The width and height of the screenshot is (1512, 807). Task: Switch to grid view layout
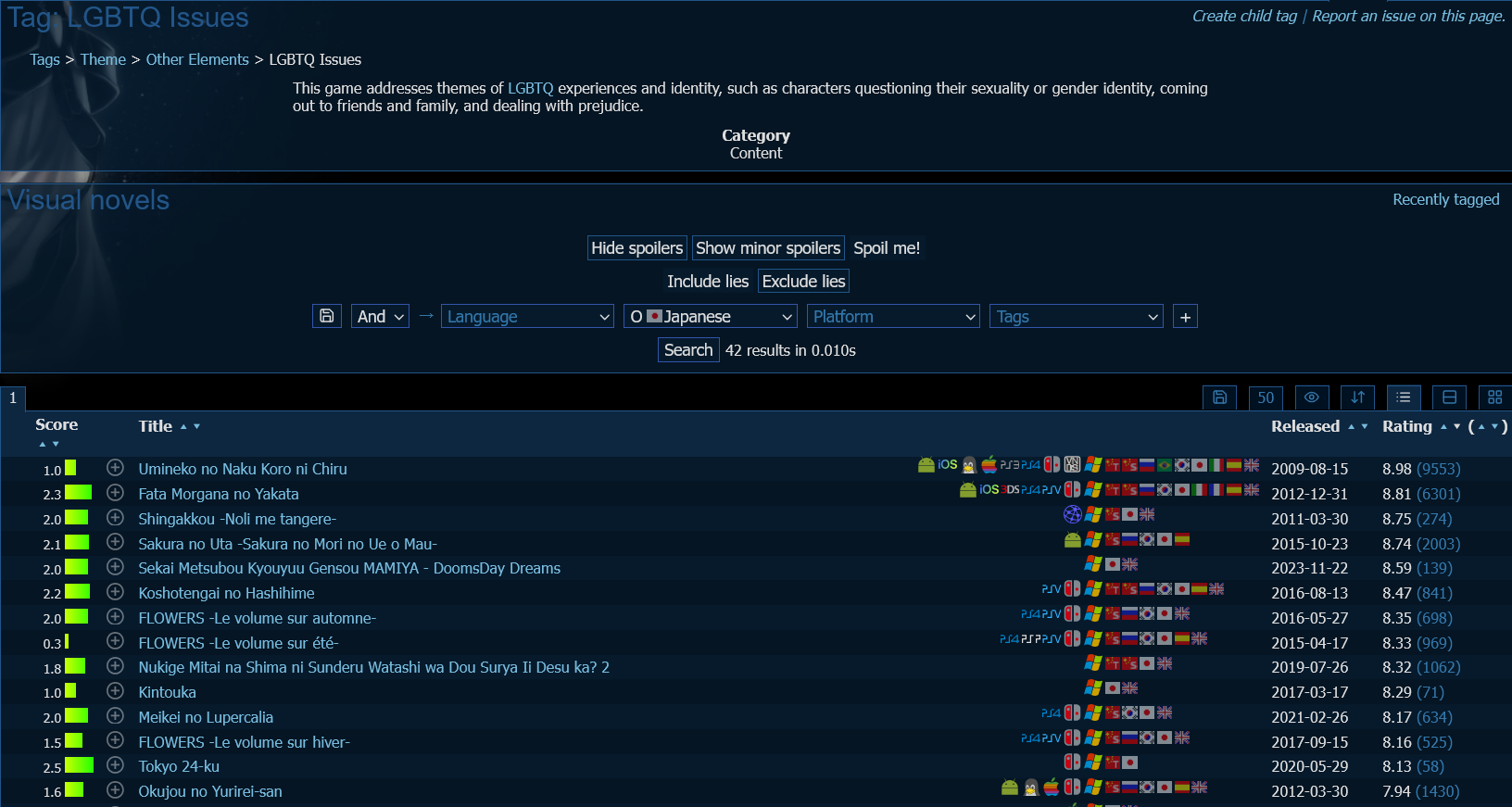1495,397
